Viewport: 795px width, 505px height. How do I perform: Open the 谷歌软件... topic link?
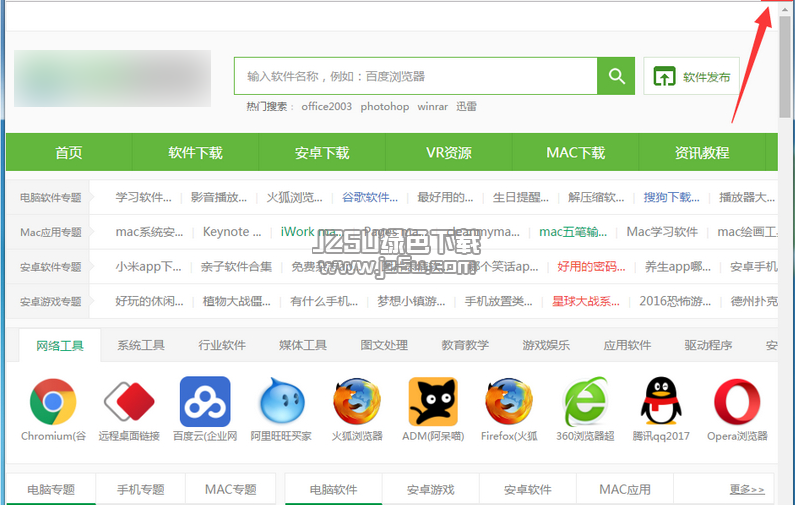pyautogui.click(x=370, y=197)
